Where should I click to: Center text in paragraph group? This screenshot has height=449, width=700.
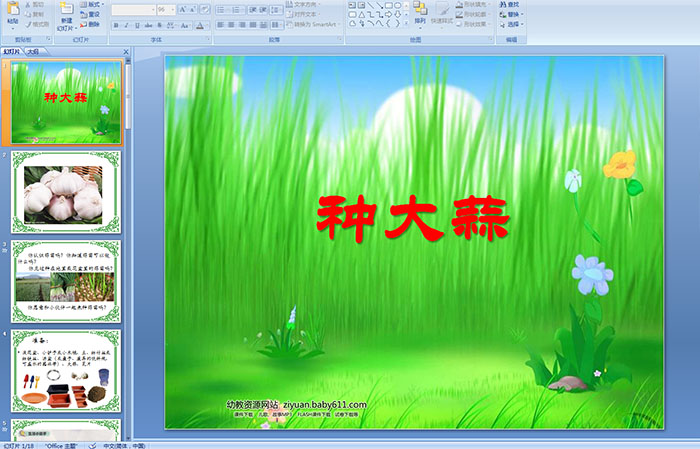point(231,25)
